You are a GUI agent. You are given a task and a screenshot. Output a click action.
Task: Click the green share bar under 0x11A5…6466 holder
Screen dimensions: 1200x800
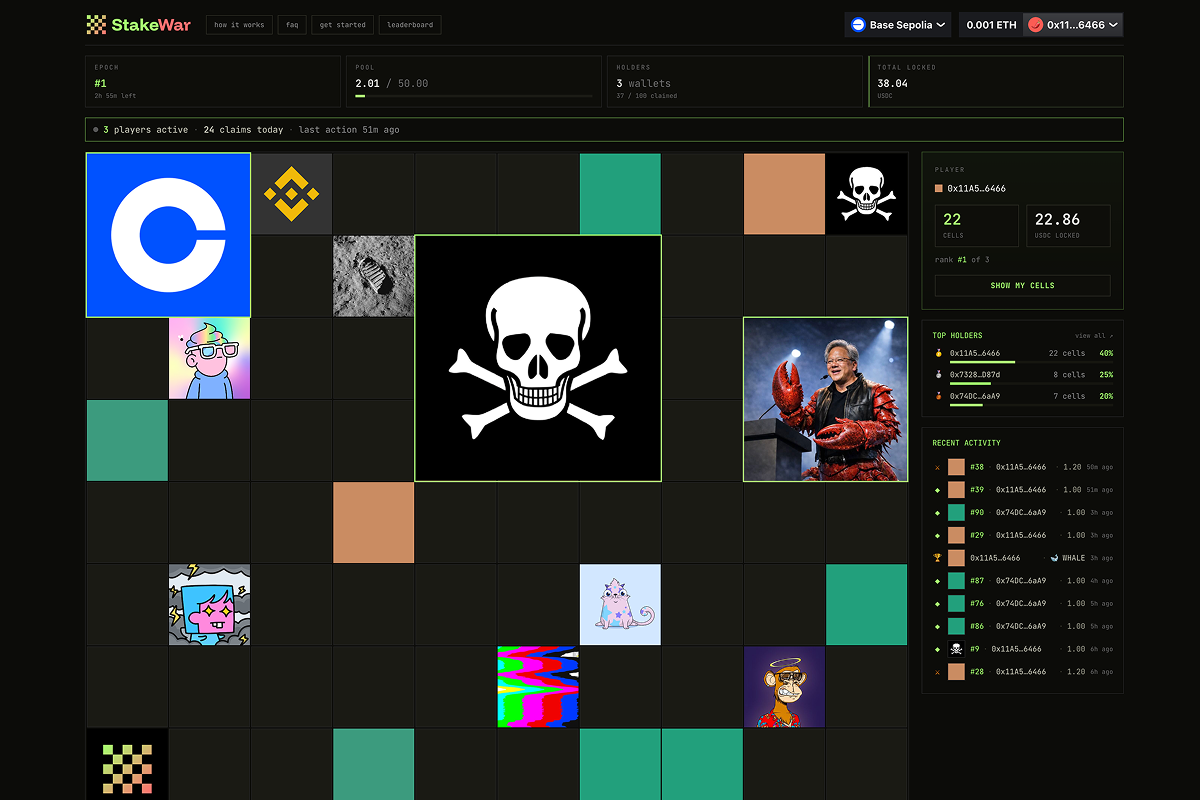[x=982, y=362]
